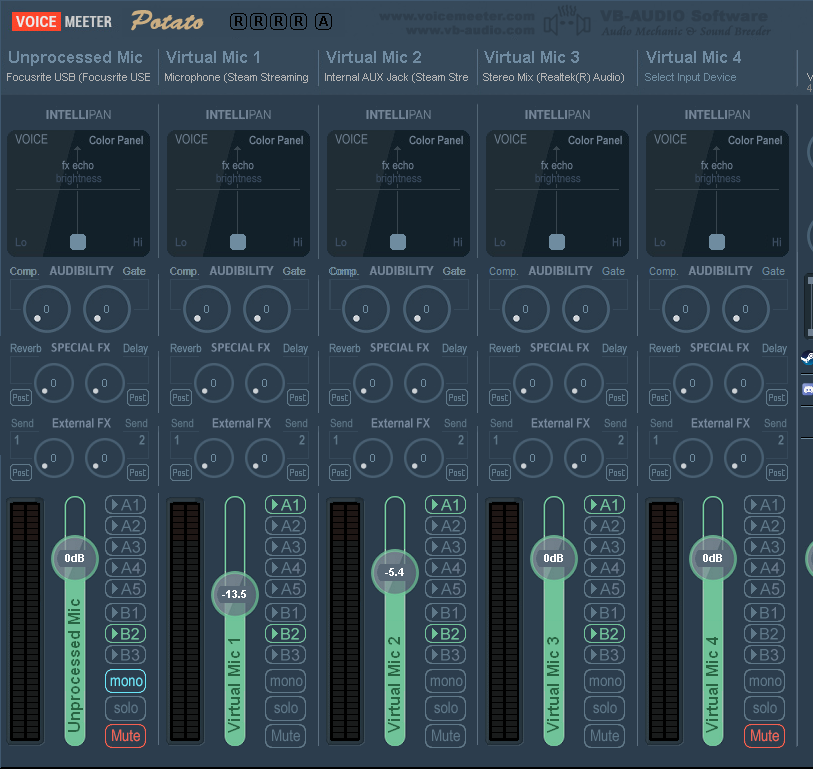Click the fourth R recorder indicator in header
Viewport: 813px width, 769px height.
tap(299, 21)
